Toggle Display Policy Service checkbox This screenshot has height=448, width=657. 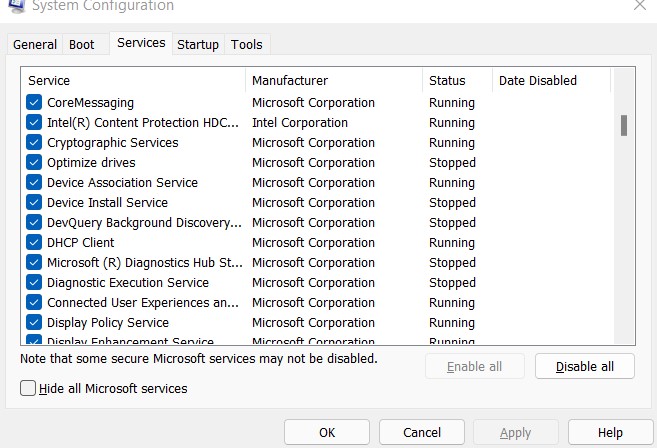pyautogui.click(x=35, y=323)
